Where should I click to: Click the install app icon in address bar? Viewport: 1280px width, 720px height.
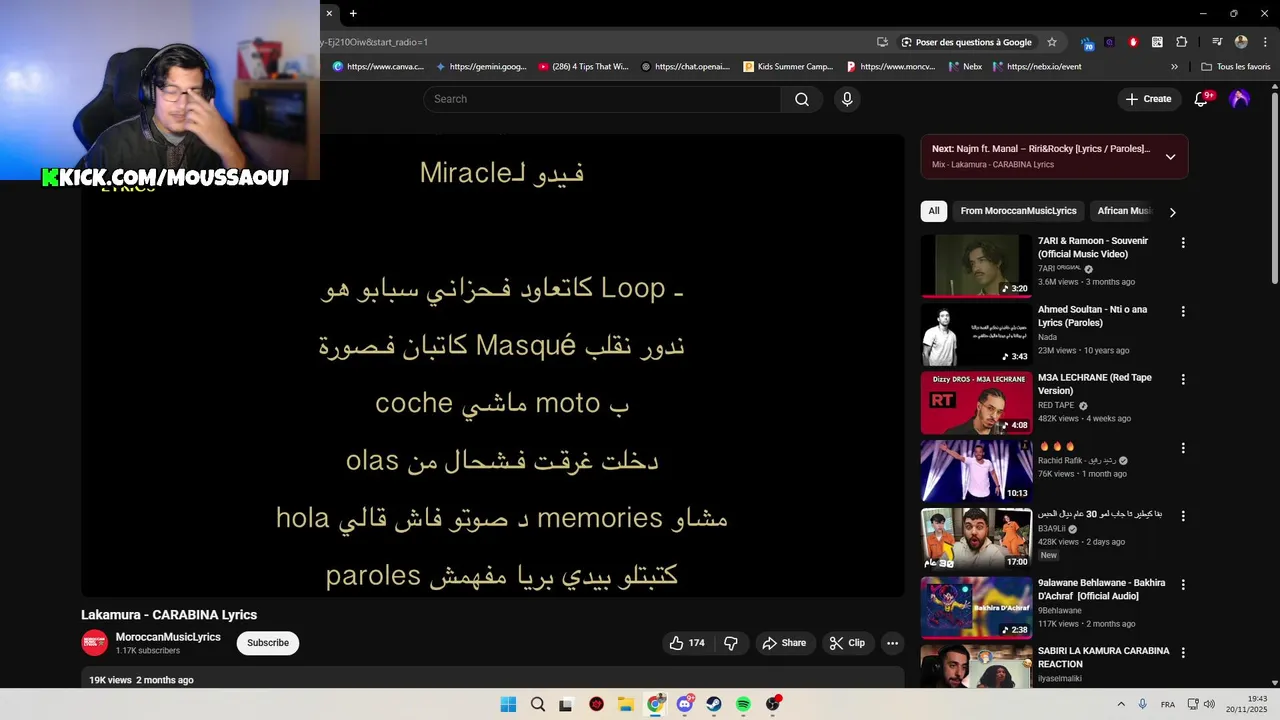tap(882, 42)
